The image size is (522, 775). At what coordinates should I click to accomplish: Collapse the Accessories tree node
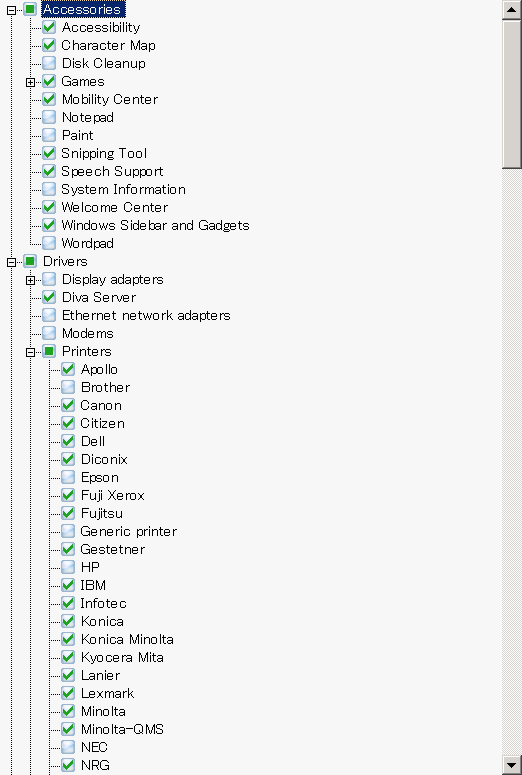[x=11, y=10]
